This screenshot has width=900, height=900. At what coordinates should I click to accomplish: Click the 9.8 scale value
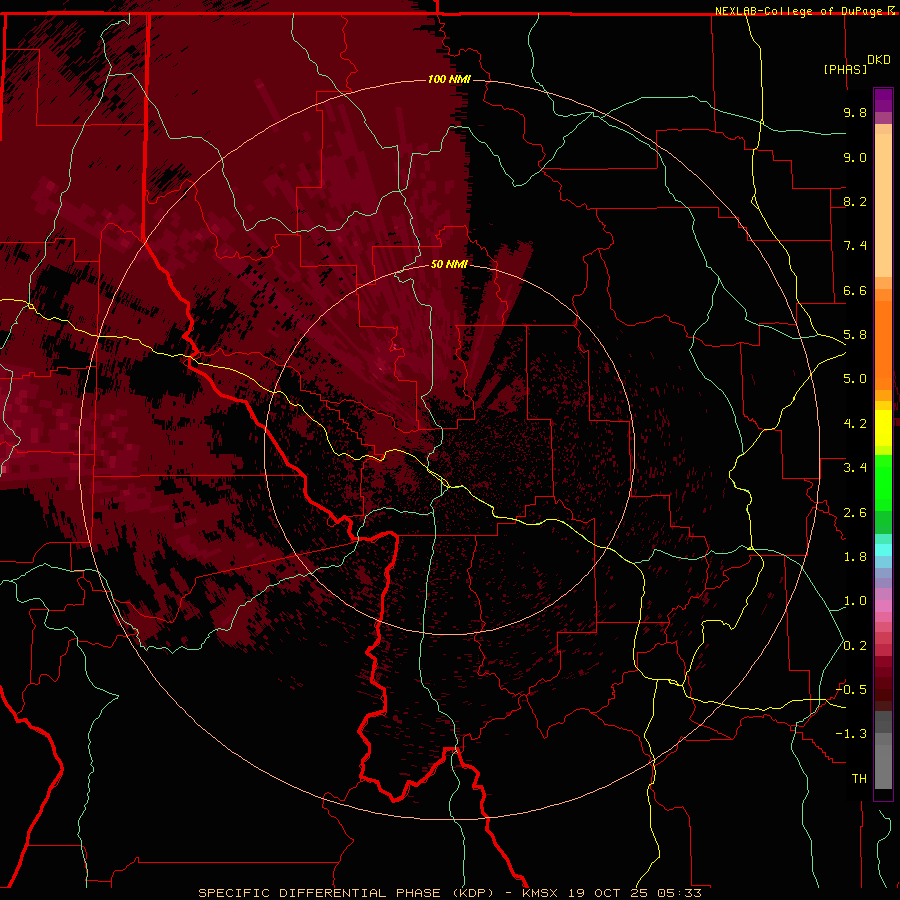tap(855, 112)
